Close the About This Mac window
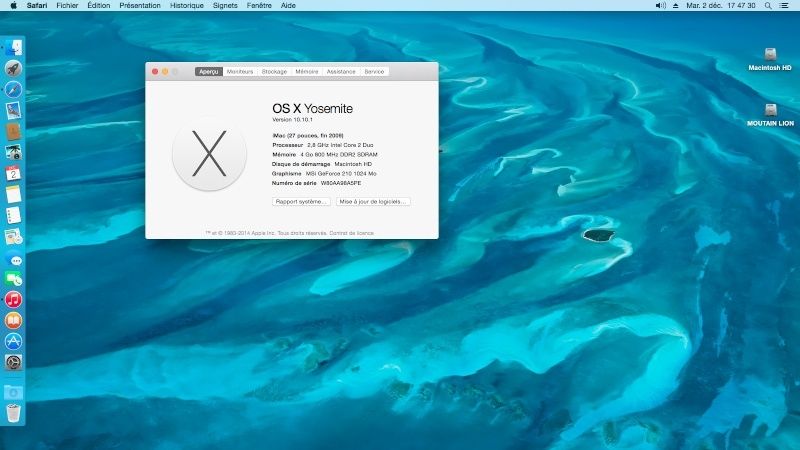The image size is (800, 450). [x=155, y=71]
